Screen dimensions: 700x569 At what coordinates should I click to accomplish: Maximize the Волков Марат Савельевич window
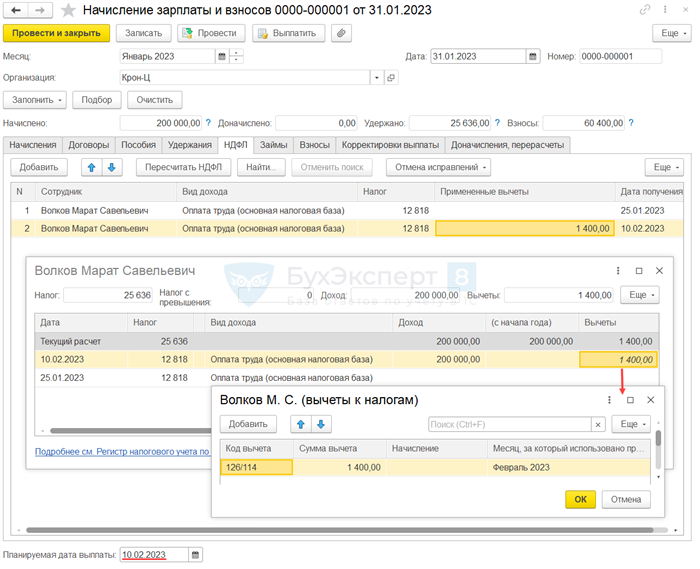pyautogui.click(x=639, y=271)
